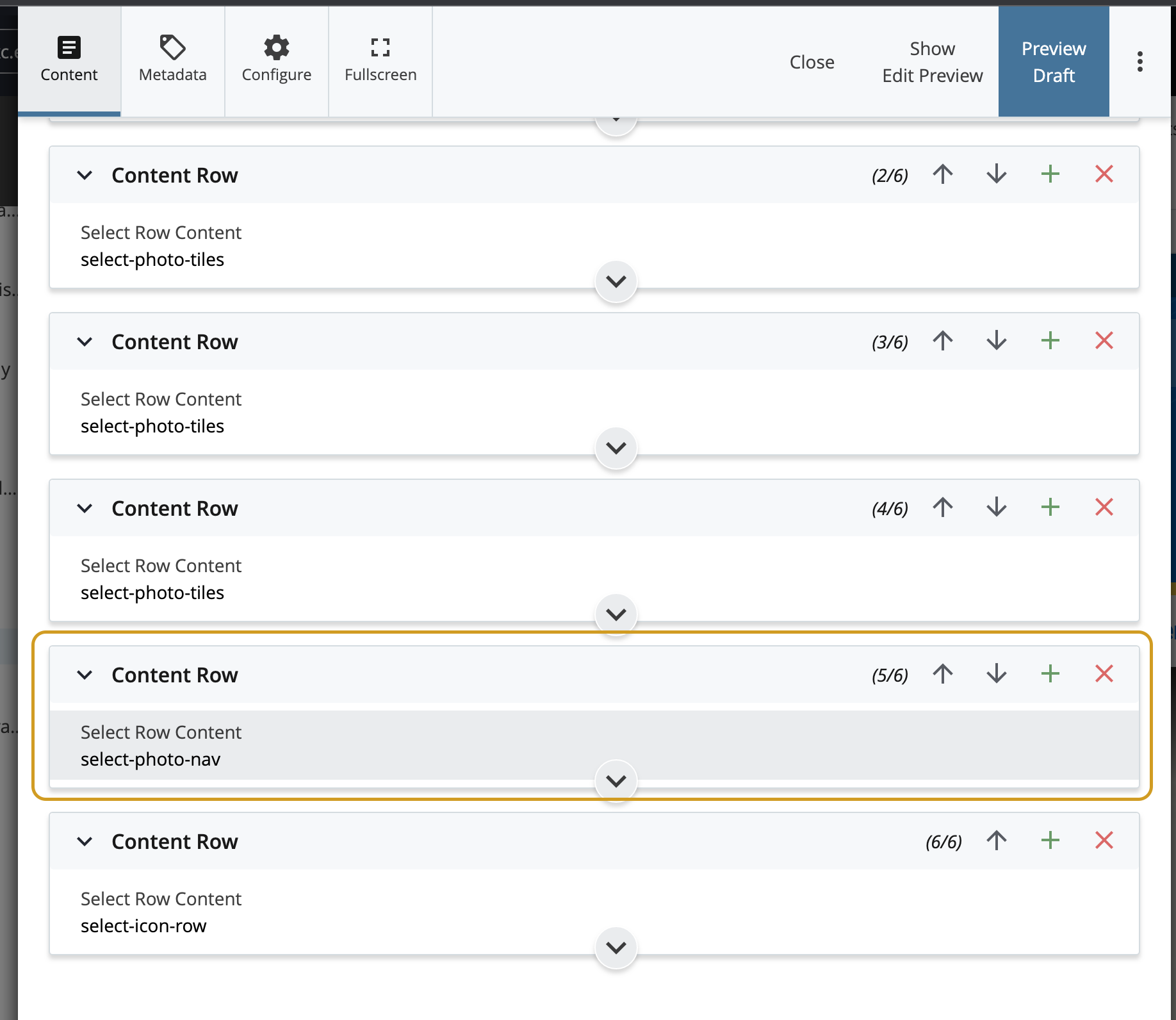Expand details below select-photo-nav row
The image size is (1176, 1020).
[616, 781]
